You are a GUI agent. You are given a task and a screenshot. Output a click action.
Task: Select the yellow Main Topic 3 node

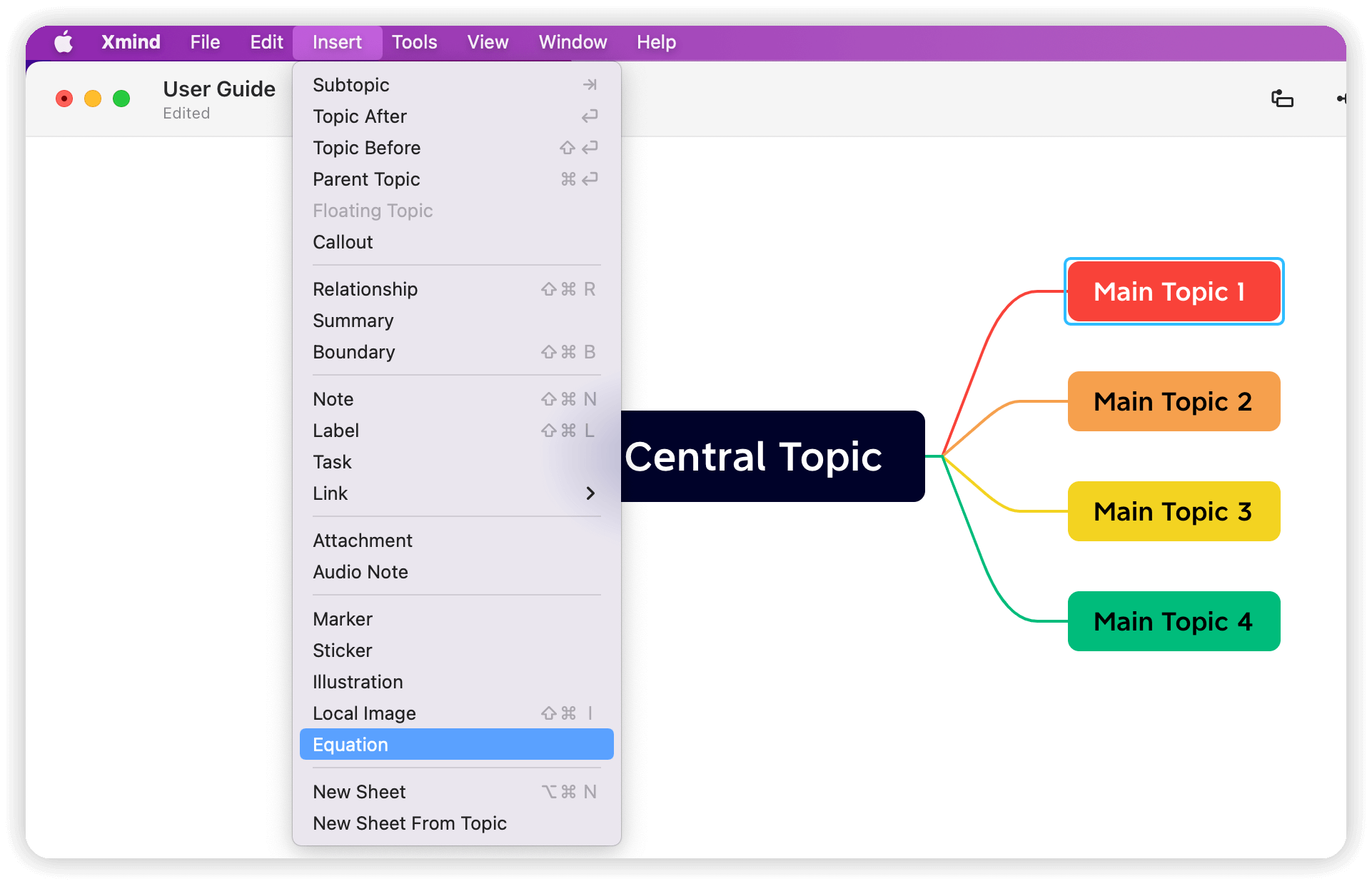pos(1174,511)
